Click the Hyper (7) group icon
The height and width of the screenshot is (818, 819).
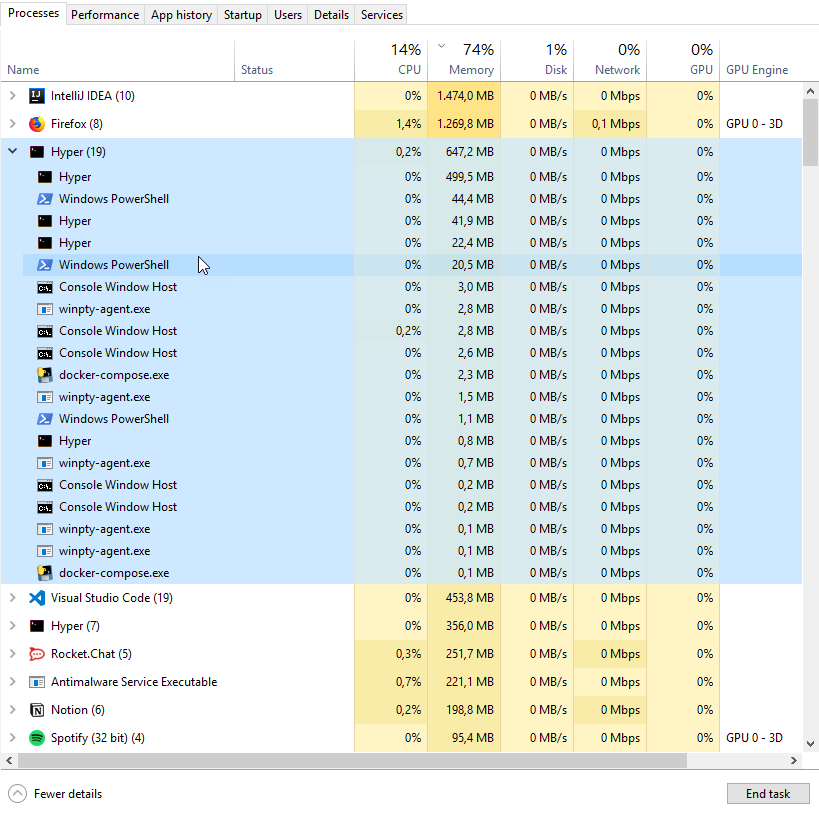37,626
